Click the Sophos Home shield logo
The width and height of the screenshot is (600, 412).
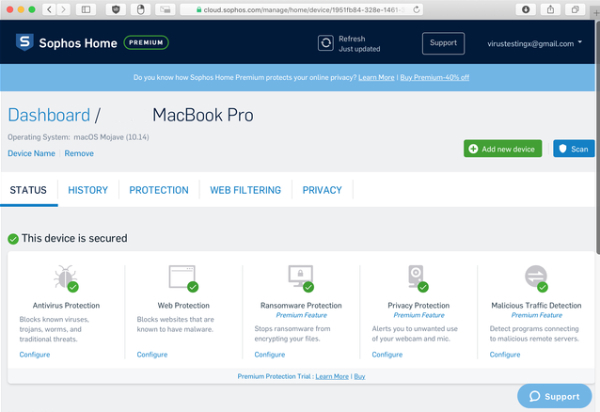click(24, 42)
